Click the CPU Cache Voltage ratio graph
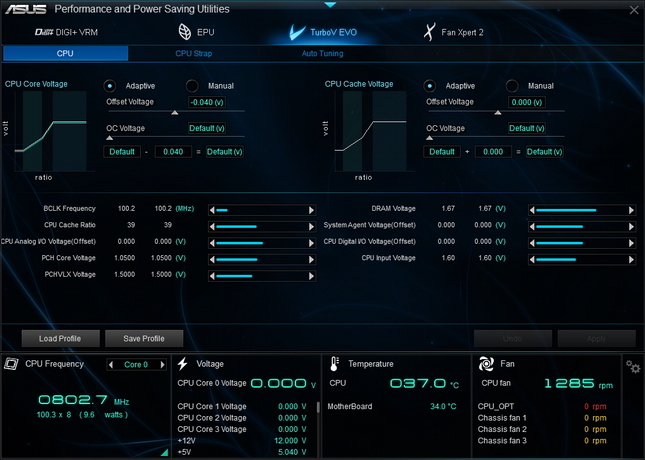Image resolution: width=645 pixels, height=460 pixels. [x=371, y=131]
